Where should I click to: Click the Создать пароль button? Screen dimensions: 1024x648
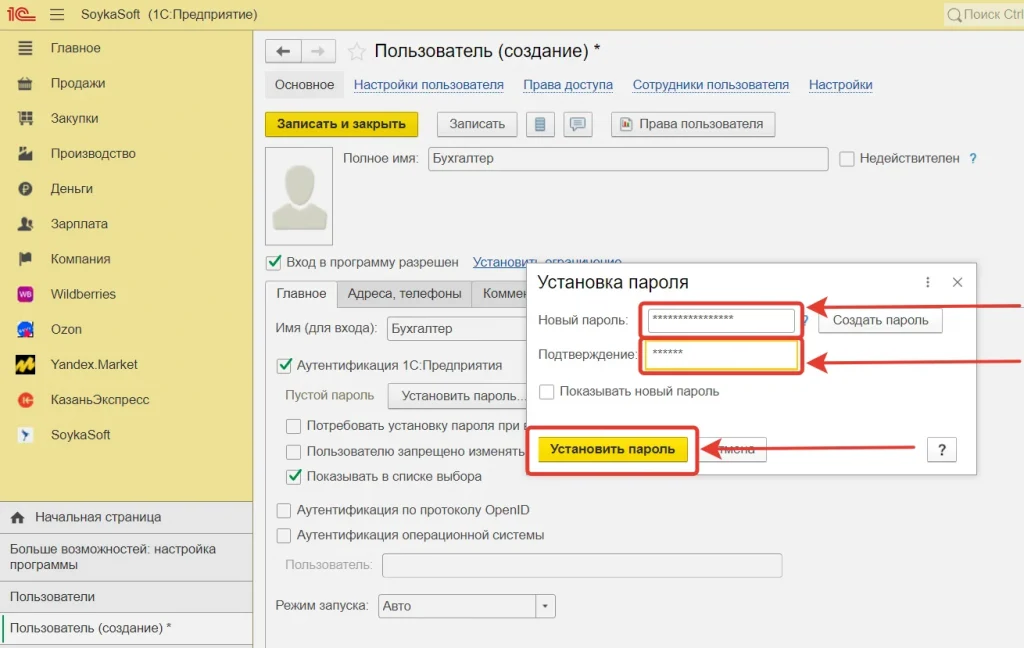point(880,320)
